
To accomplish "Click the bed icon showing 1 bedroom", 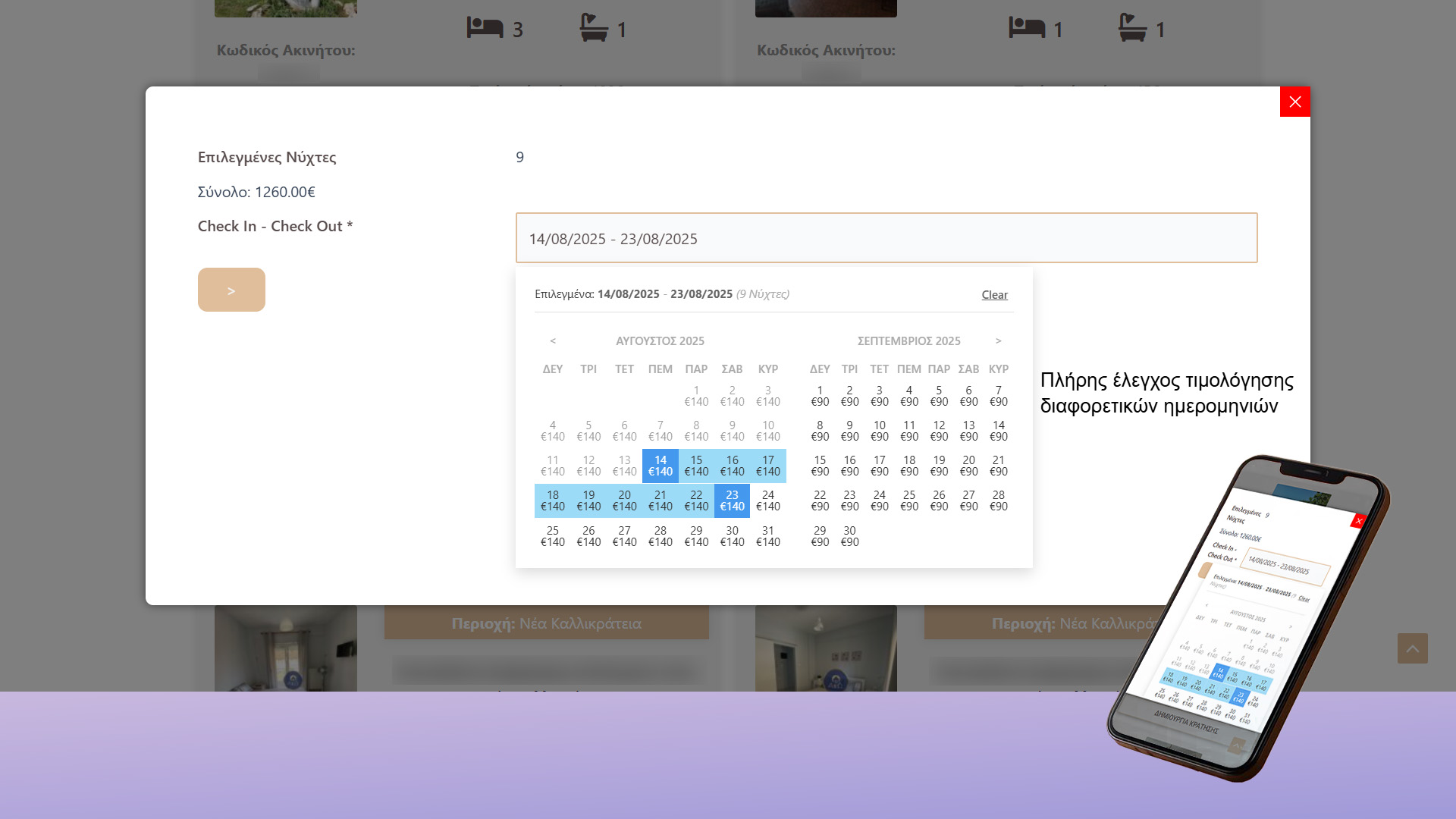I will (1027, 28).
